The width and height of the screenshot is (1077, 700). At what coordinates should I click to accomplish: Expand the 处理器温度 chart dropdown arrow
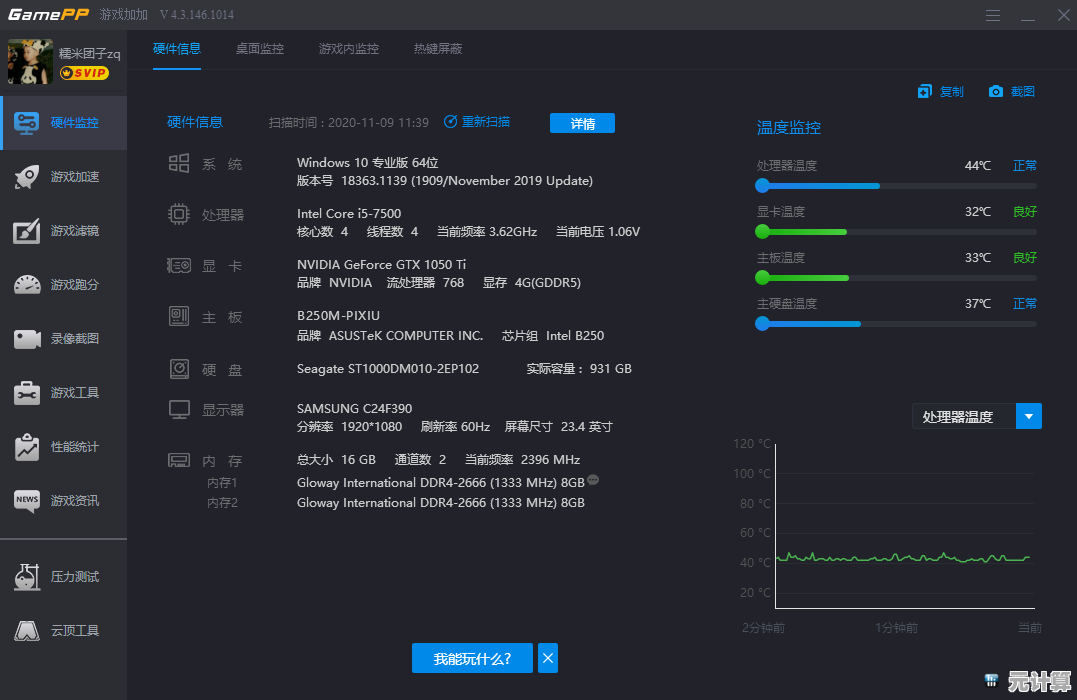click(1029, 416)
